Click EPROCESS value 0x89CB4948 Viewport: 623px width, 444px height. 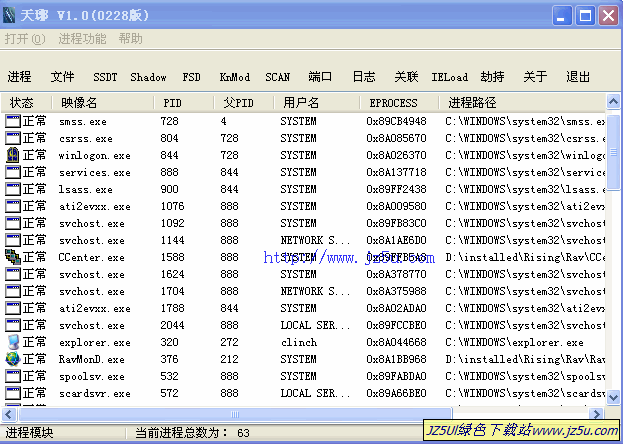[x=396, y=121]
